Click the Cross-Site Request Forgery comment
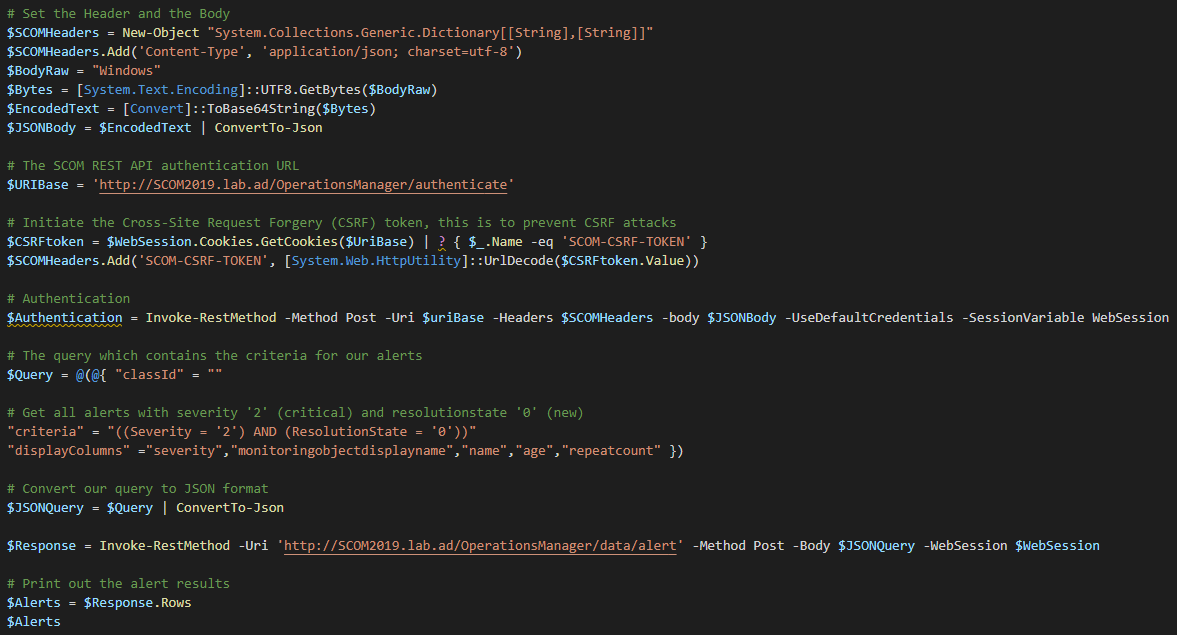1177x635 pixels. [x=342, y=223]
